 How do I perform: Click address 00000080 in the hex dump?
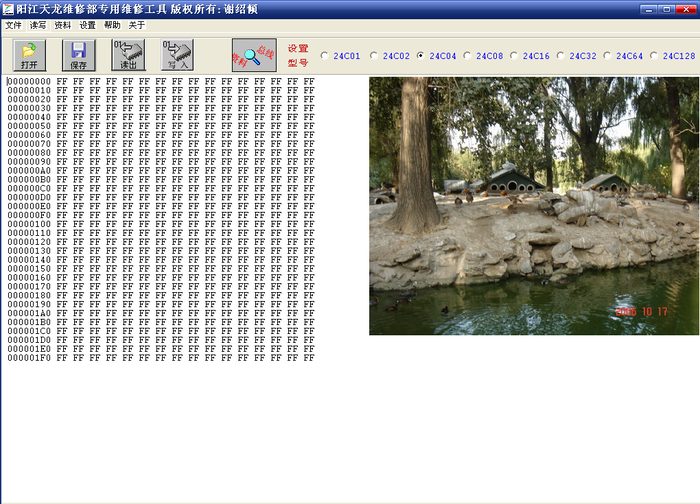[x=29, y=153]
